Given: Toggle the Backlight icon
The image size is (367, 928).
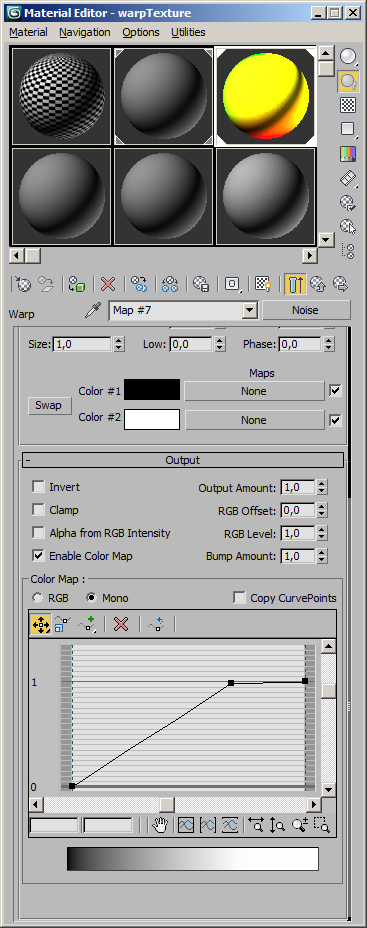Looking at the screenshot, I should pos(348,81).
